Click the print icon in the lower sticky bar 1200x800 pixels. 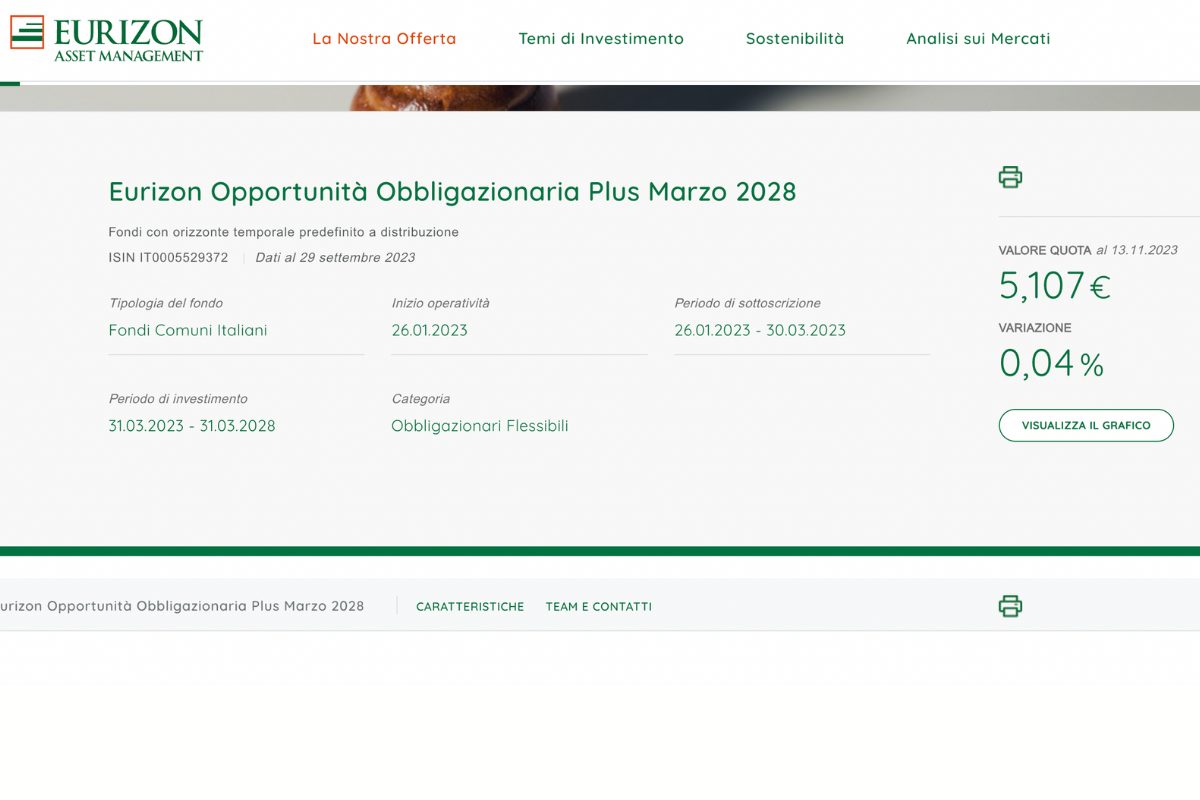1010,606
